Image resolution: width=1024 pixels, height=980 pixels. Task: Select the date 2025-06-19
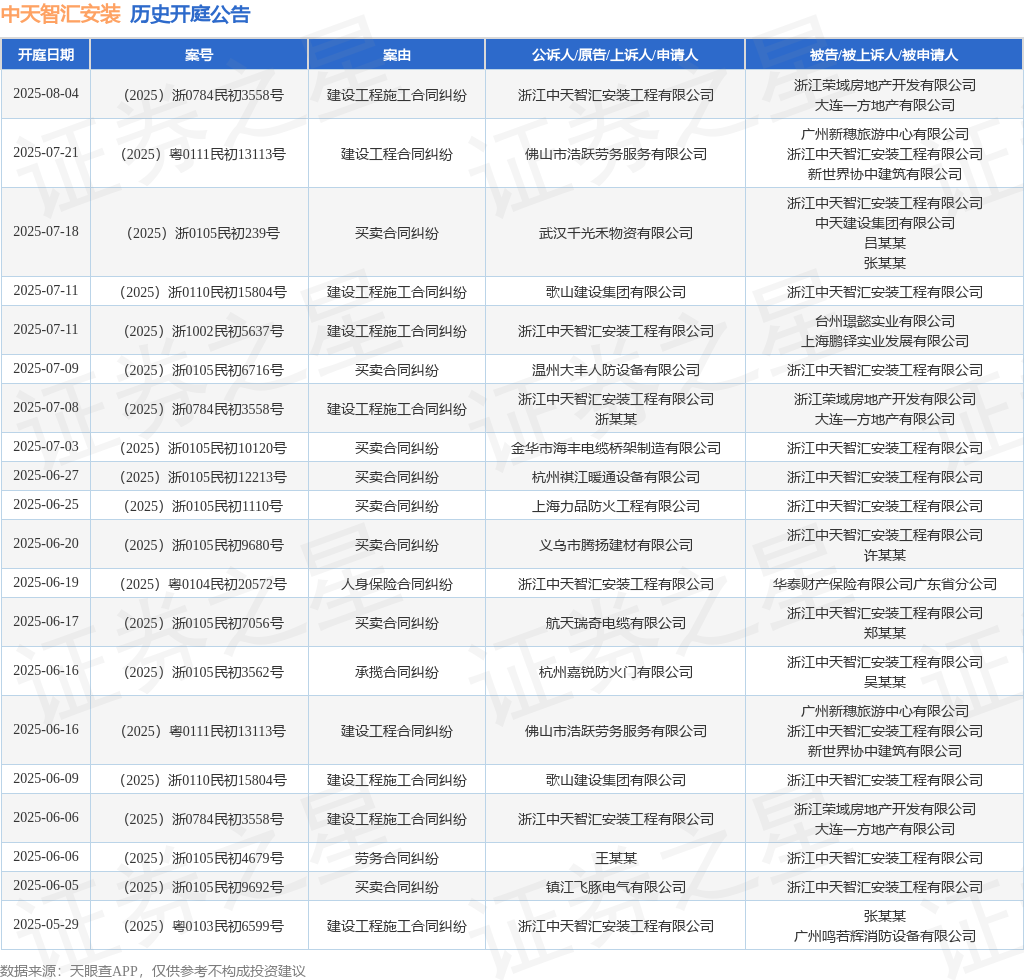point(46,583)
